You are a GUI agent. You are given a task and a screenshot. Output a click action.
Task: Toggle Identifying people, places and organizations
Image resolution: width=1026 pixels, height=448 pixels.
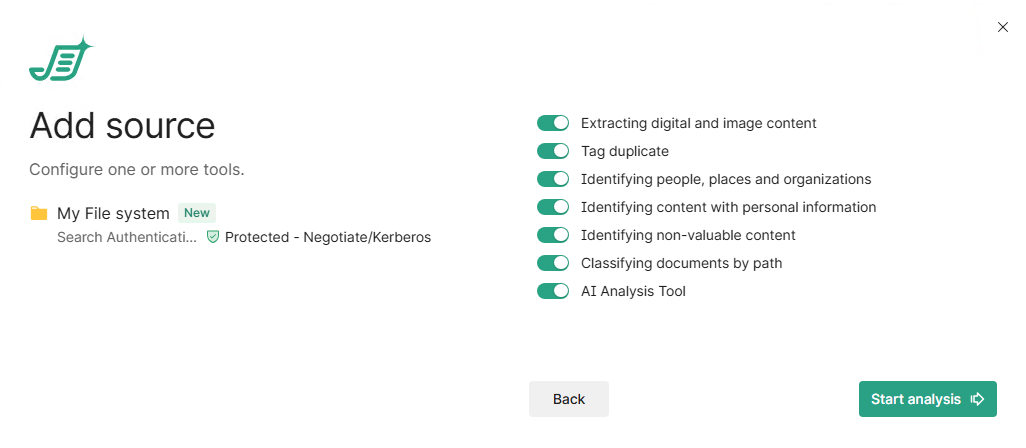point(553,179)
